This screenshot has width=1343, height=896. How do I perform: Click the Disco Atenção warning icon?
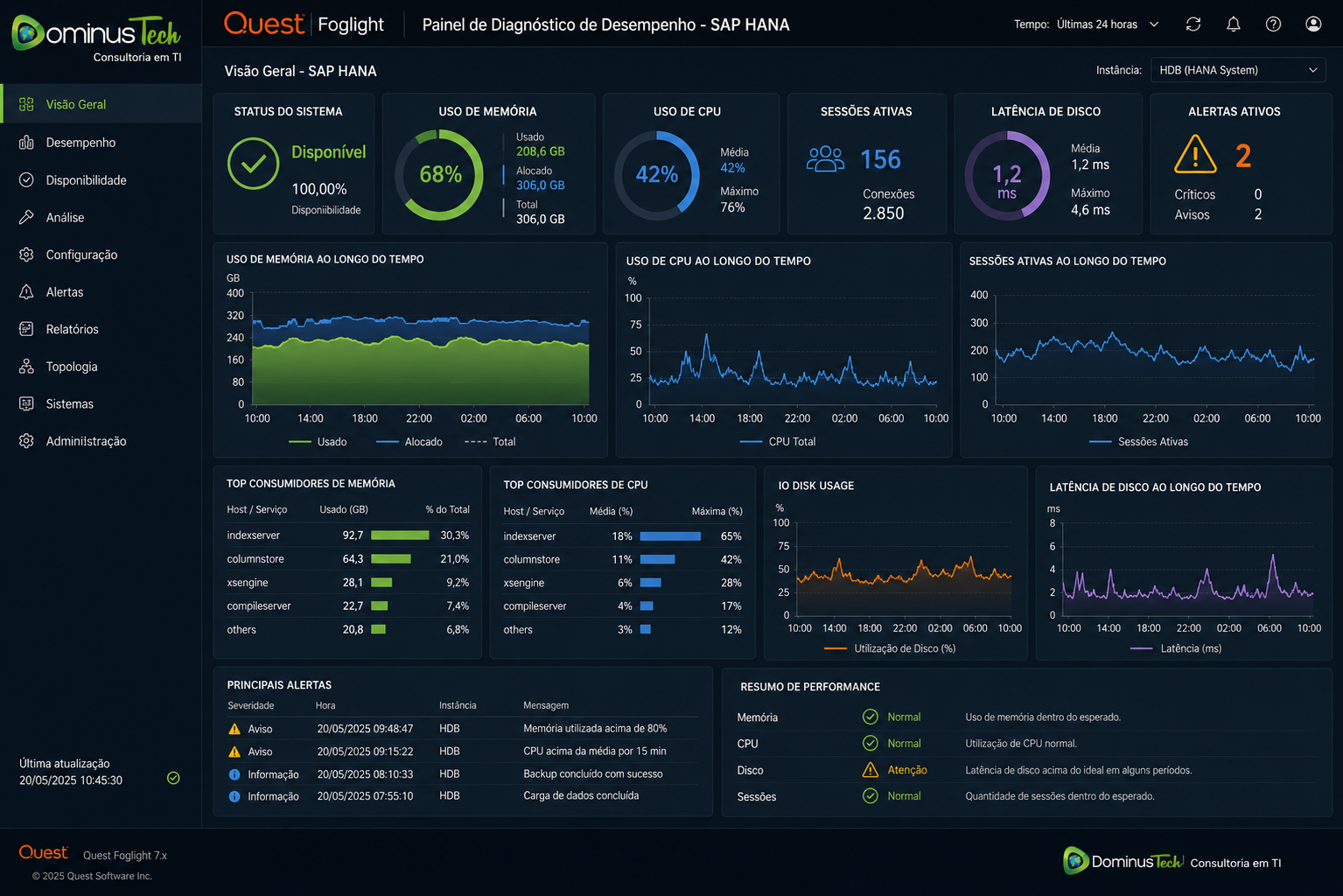871,770
